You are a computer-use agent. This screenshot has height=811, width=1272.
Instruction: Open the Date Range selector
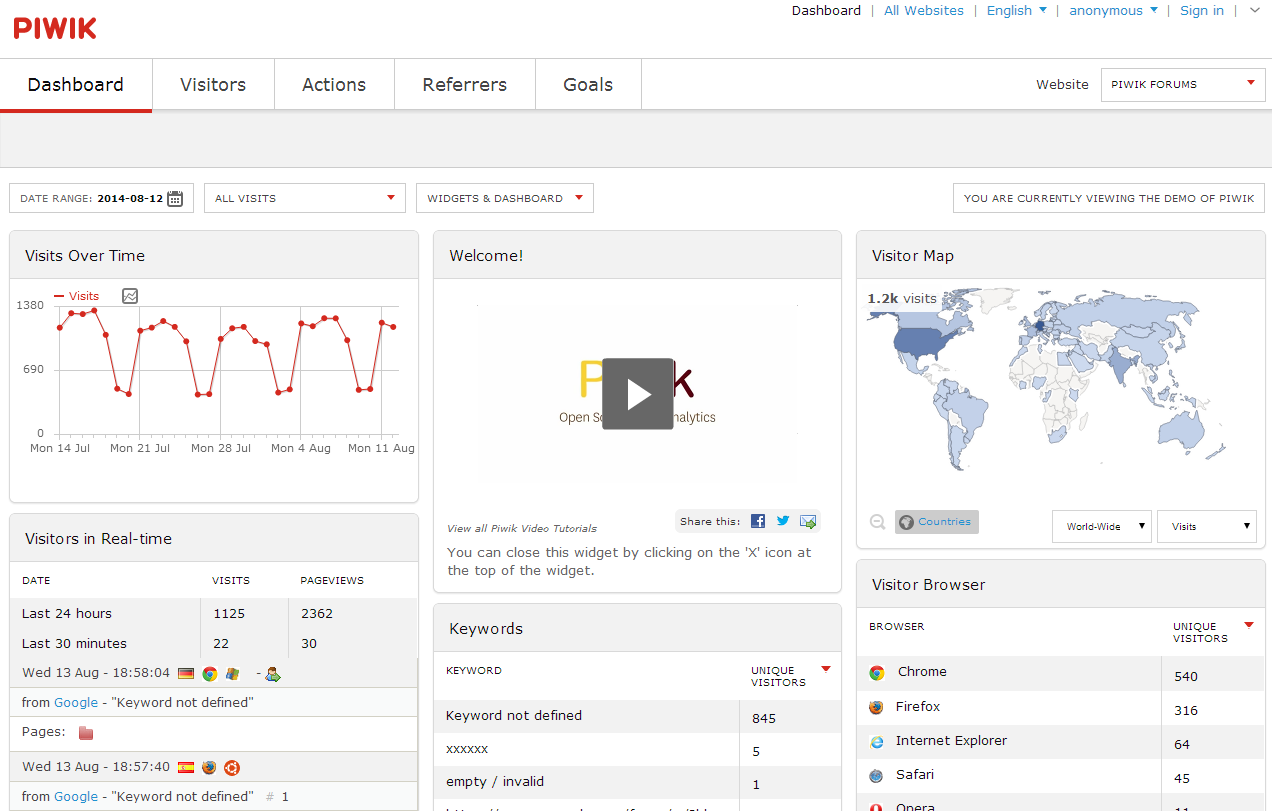coord(101,198)
